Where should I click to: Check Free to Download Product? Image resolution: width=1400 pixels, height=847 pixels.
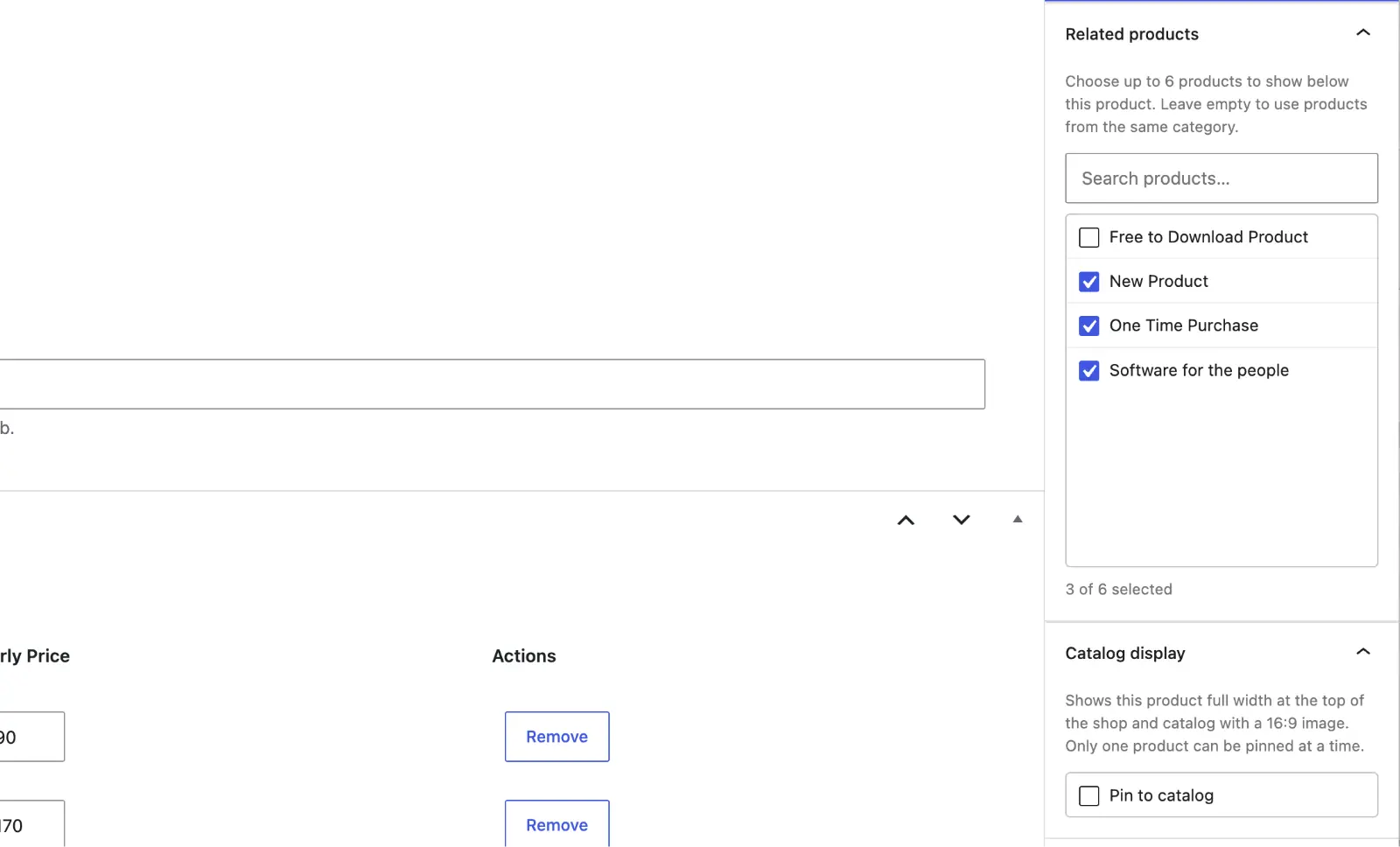click(1089, 237)
